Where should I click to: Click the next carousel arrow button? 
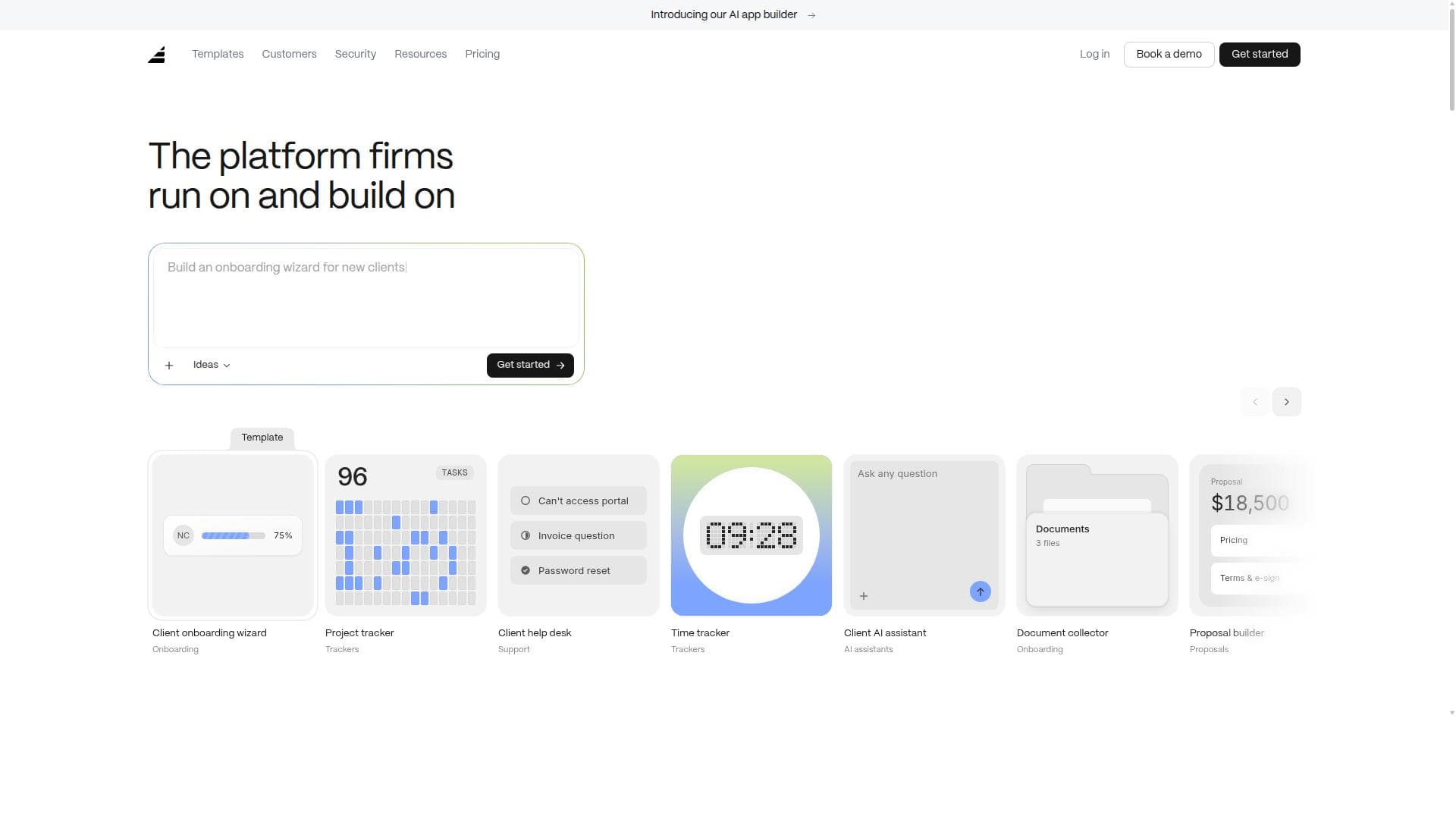[1286, 402]
